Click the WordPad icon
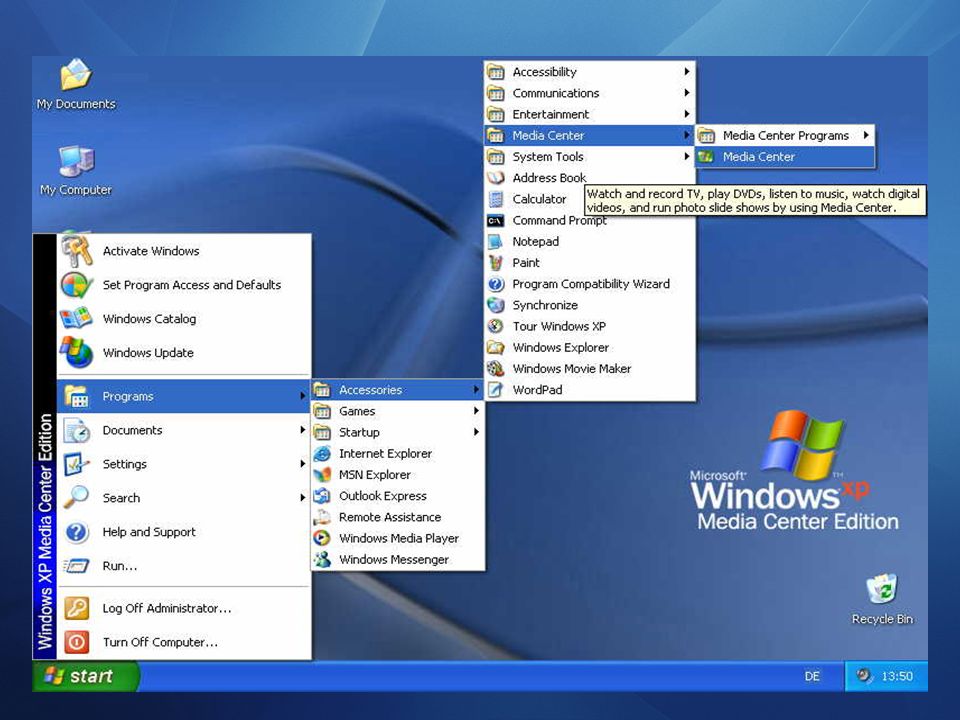The image size is (960, 720). (495, 389)
